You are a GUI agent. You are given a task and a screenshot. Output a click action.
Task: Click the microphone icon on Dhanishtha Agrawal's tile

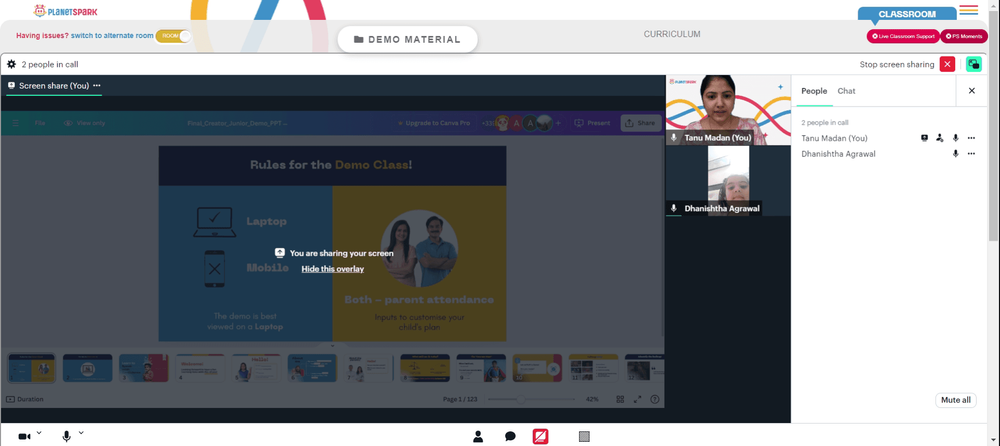point(674,209)
